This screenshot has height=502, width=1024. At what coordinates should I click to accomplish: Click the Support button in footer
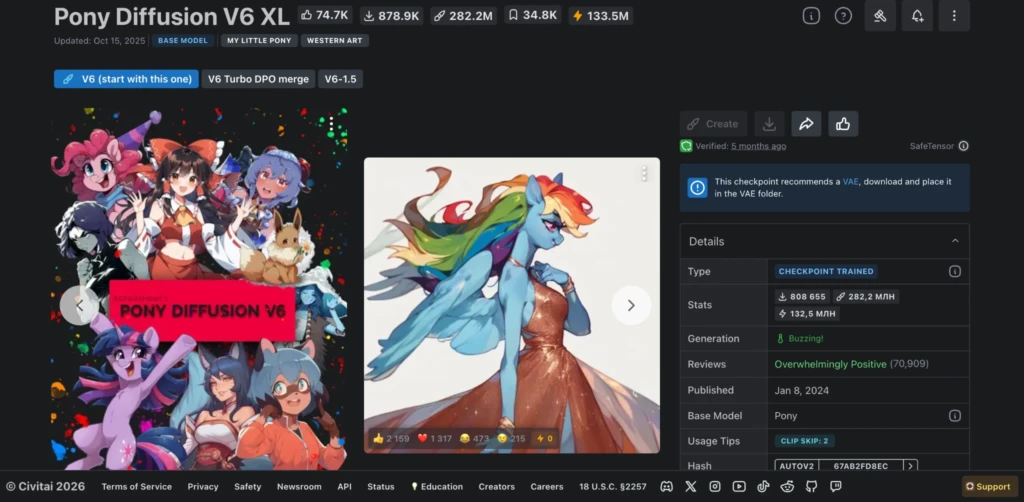987,486
